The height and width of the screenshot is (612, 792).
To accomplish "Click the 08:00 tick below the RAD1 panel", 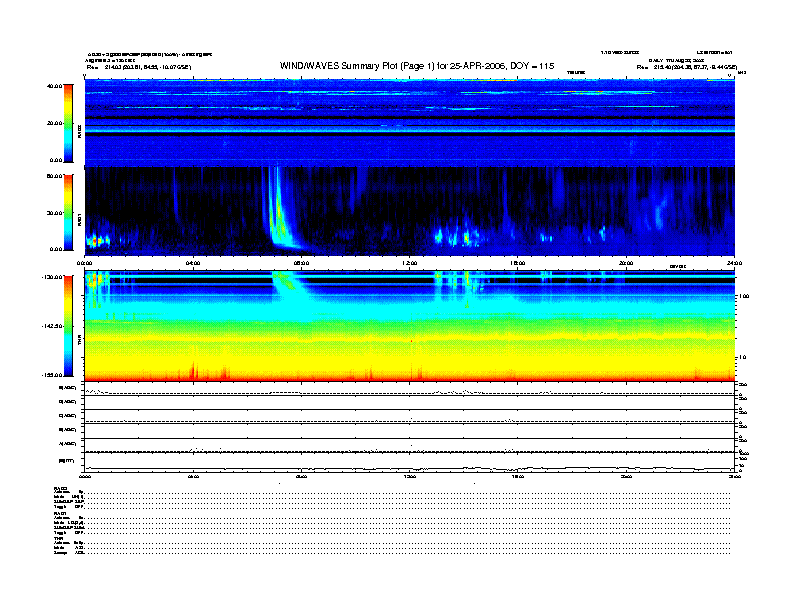I will click(301, 263).
